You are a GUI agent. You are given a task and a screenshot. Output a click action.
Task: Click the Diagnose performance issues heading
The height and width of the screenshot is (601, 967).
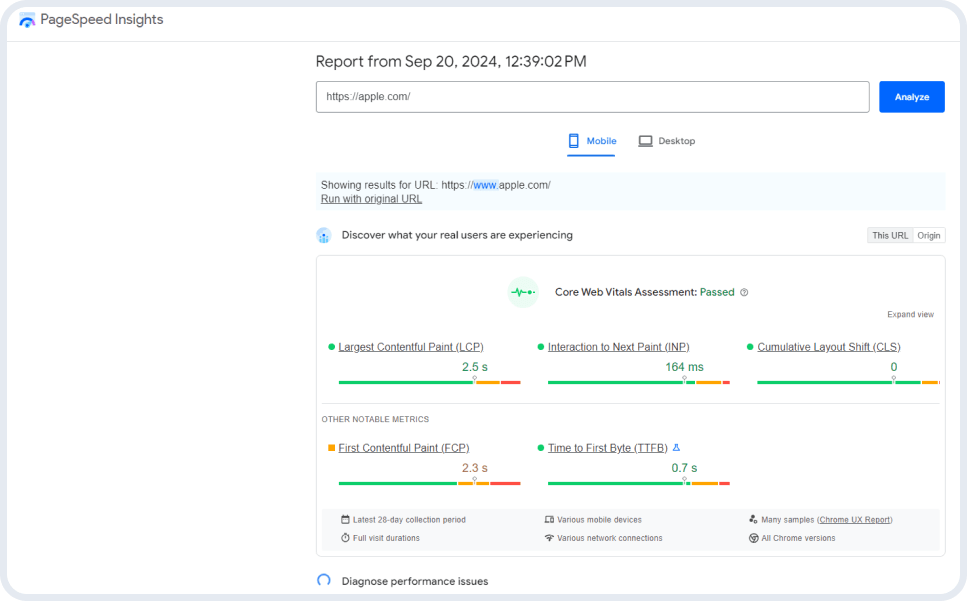tap(415, 581)
